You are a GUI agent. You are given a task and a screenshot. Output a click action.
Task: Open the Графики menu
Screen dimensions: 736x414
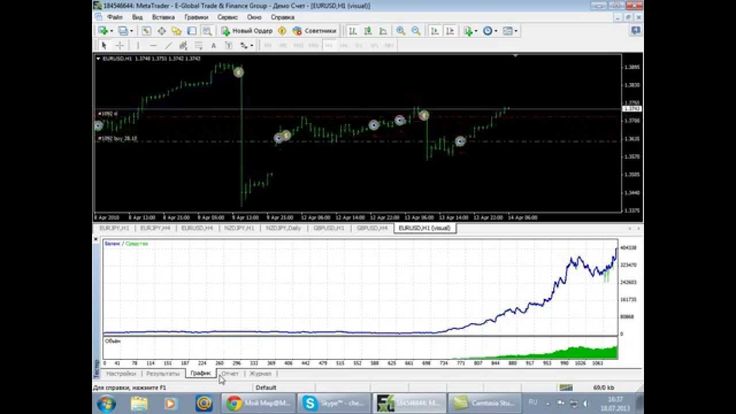pos(196,17)
